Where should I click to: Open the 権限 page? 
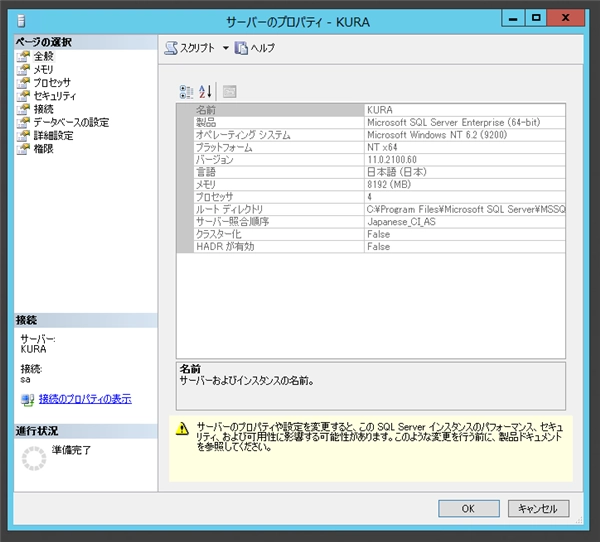(x=44, y=149)
